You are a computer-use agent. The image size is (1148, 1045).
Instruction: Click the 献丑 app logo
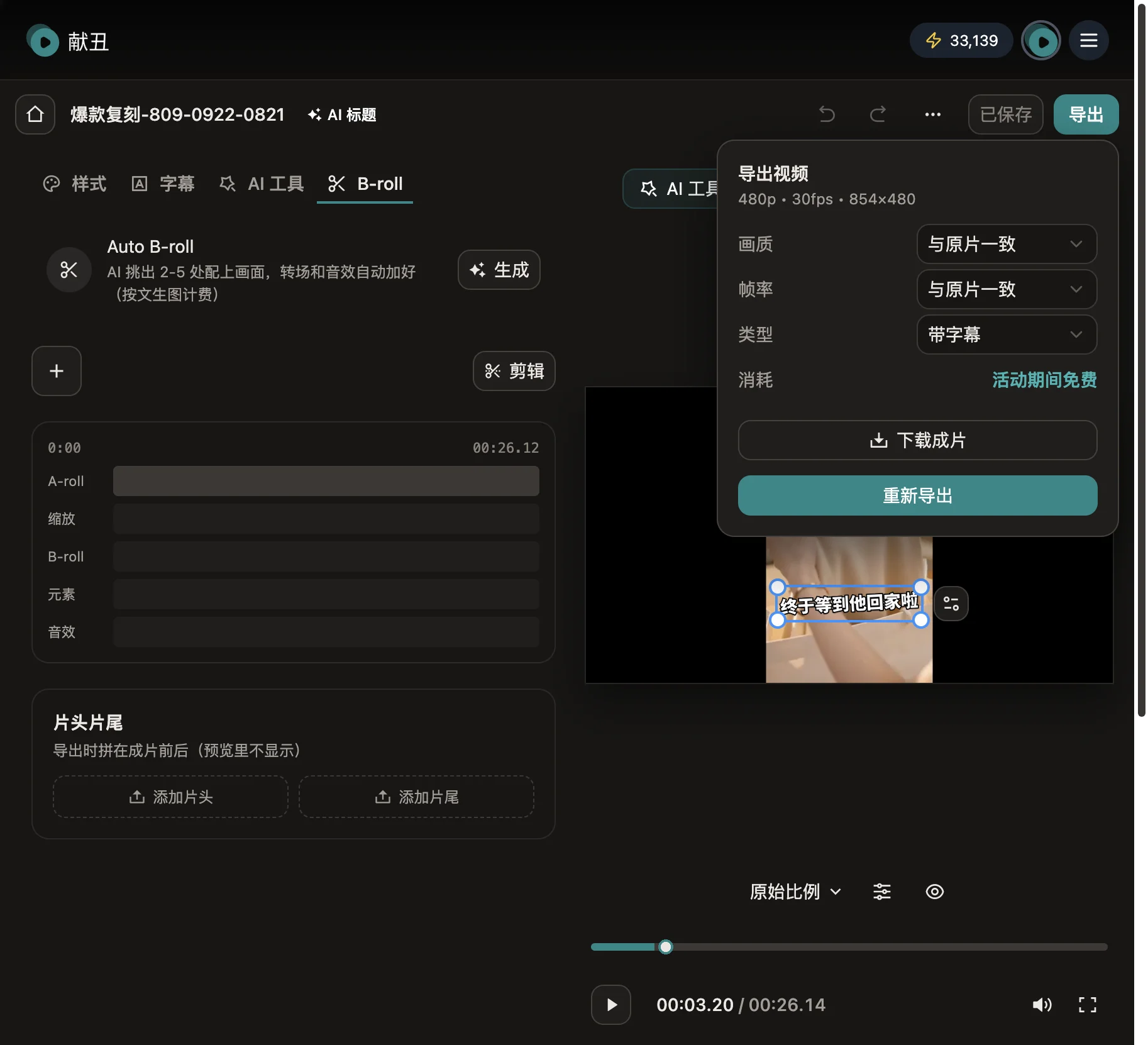coord(68,41)
